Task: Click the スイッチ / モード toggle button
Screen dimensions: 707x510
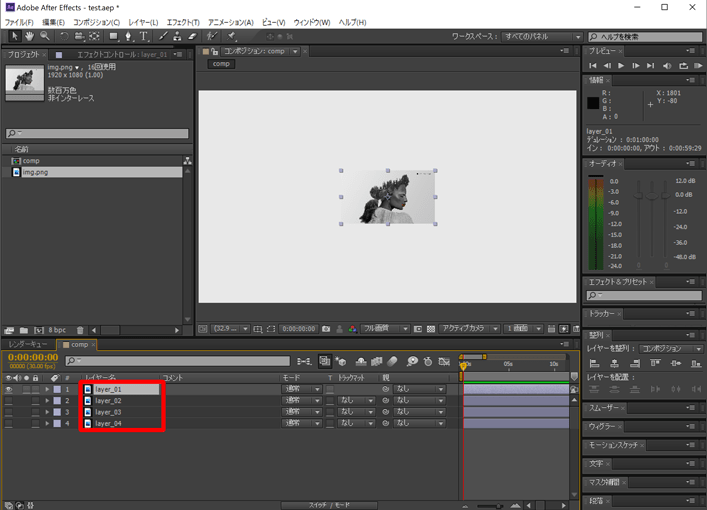Action: (329, 505)
